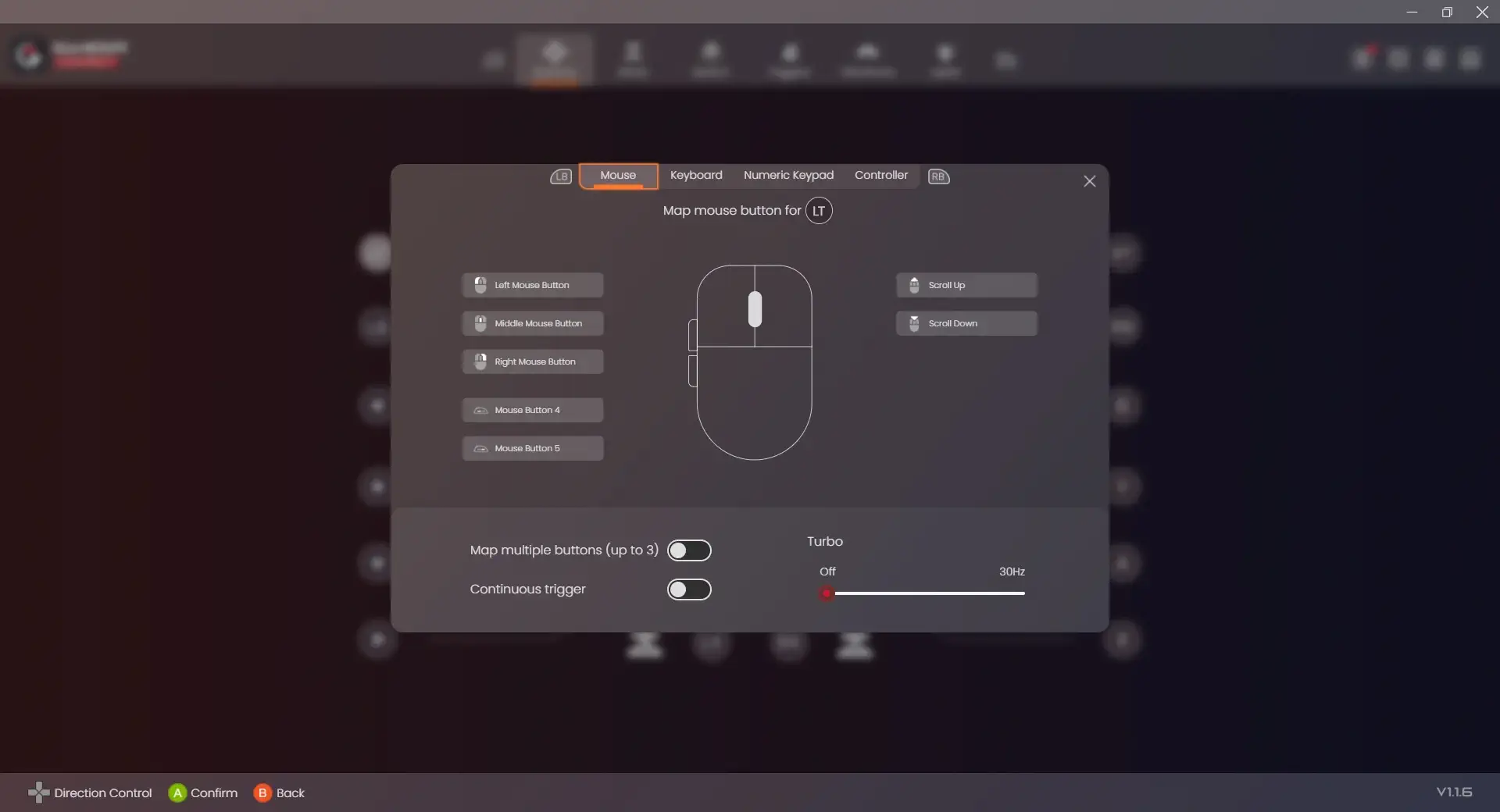Click the Direction Control d-pad icon
Image resolution: width=1500 pixels, height=812 pixels.
(38, 792)
